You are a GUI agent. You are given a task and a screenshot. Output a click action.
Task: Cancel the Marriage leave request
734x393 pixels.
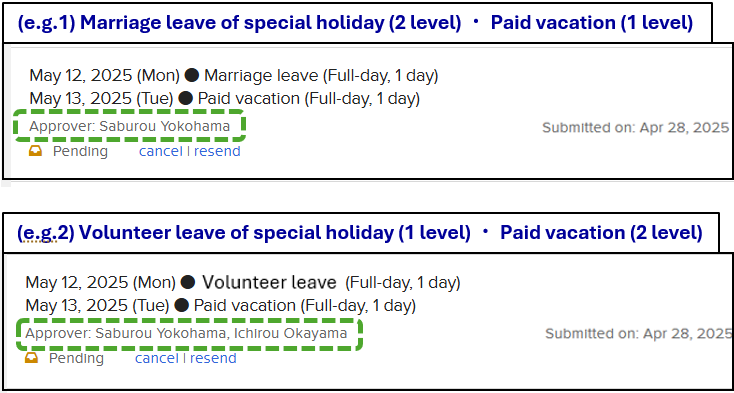tap(161, 152)
